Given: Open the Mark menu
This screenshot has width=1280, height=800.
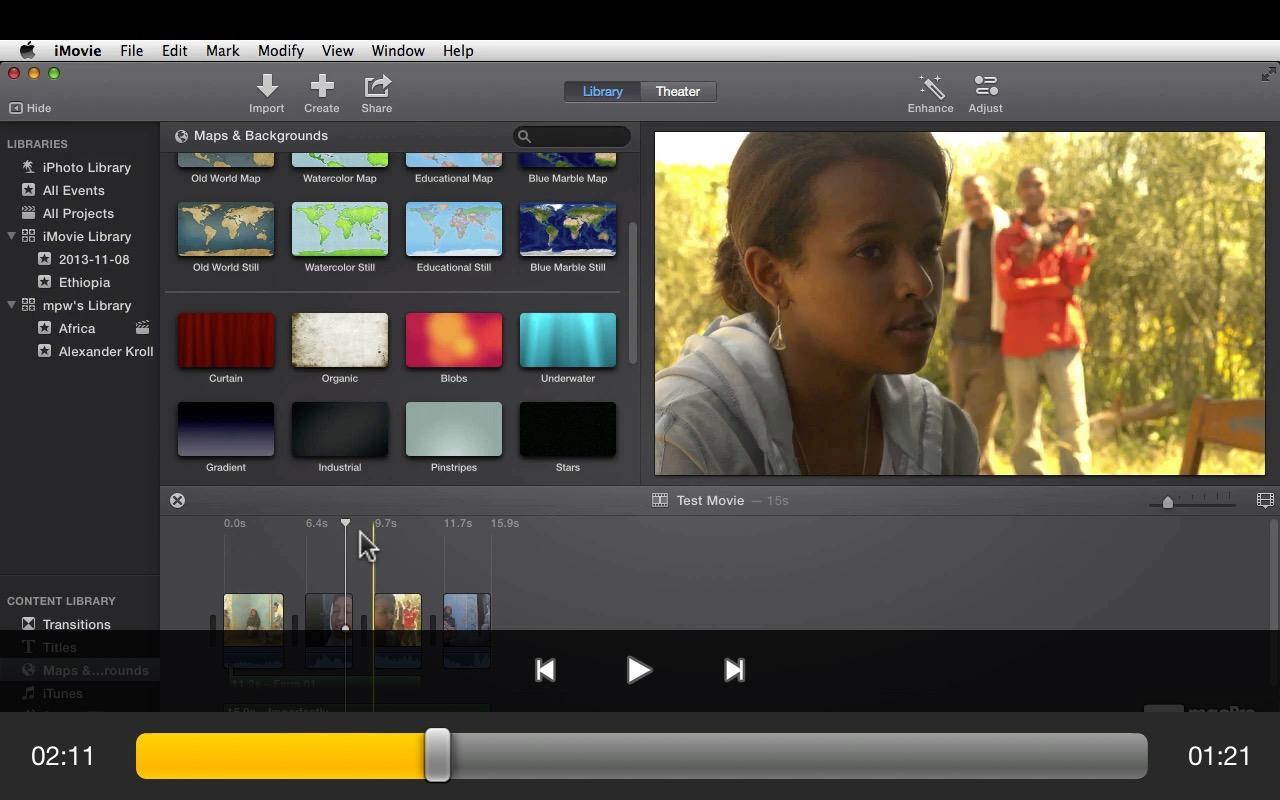Looking at the screenshot, I should pos(223,50).
